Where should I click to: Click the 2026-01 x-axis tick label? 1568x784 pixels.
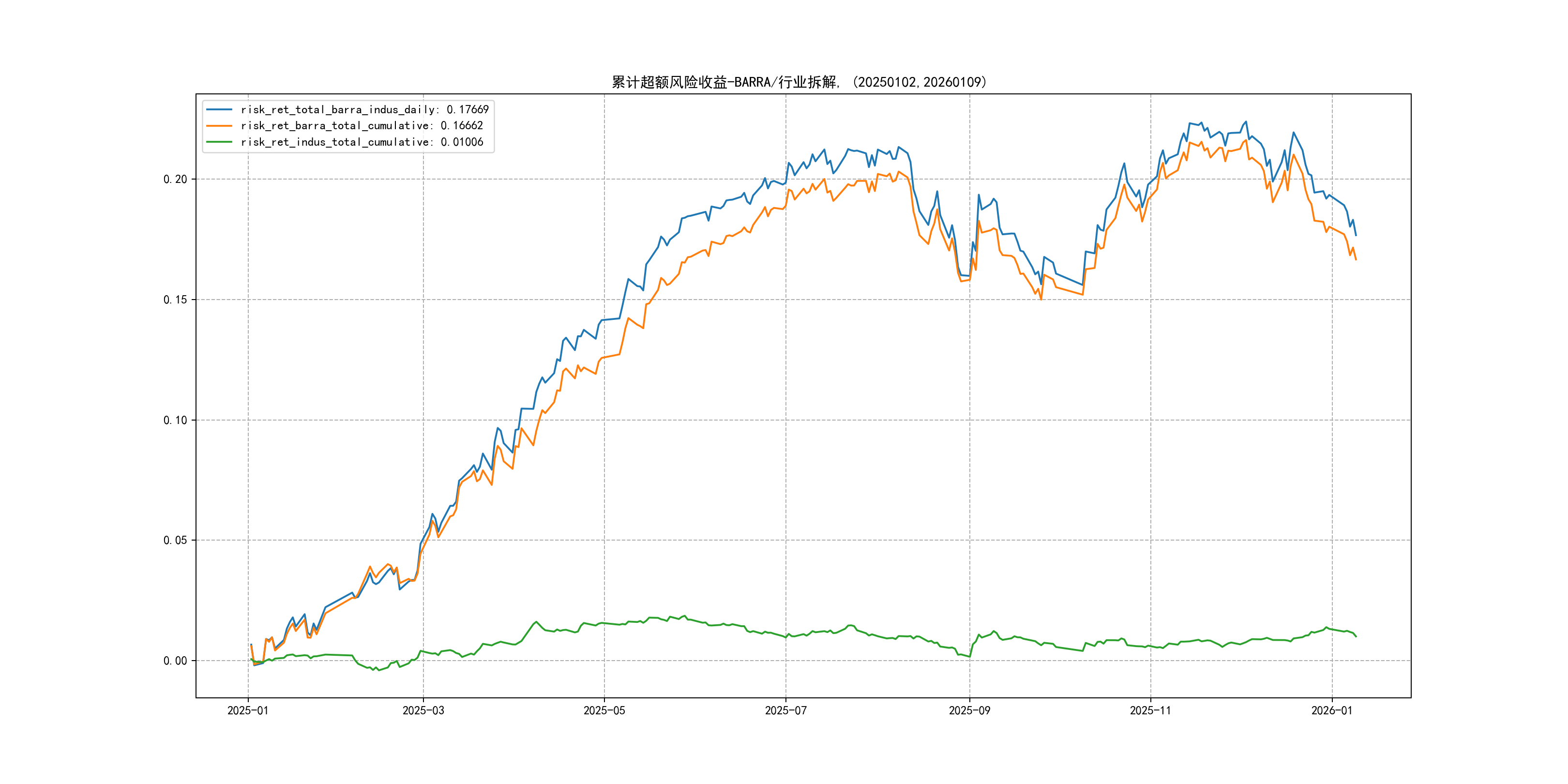coord(1331,710)
